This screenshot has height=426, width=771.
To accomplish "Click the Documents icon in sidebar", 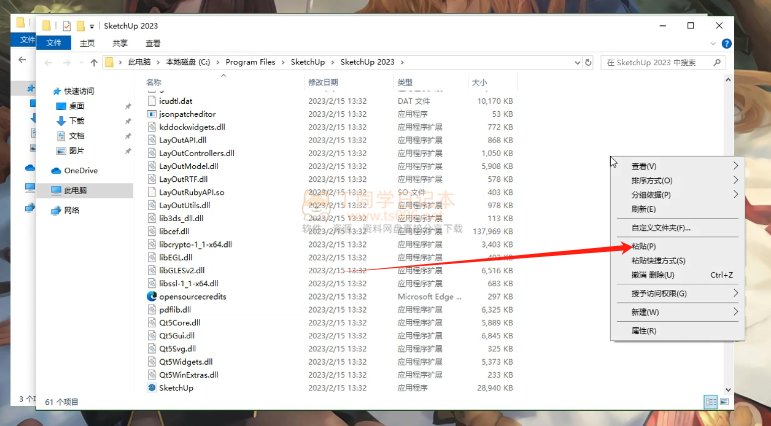I will coord(61,136).
